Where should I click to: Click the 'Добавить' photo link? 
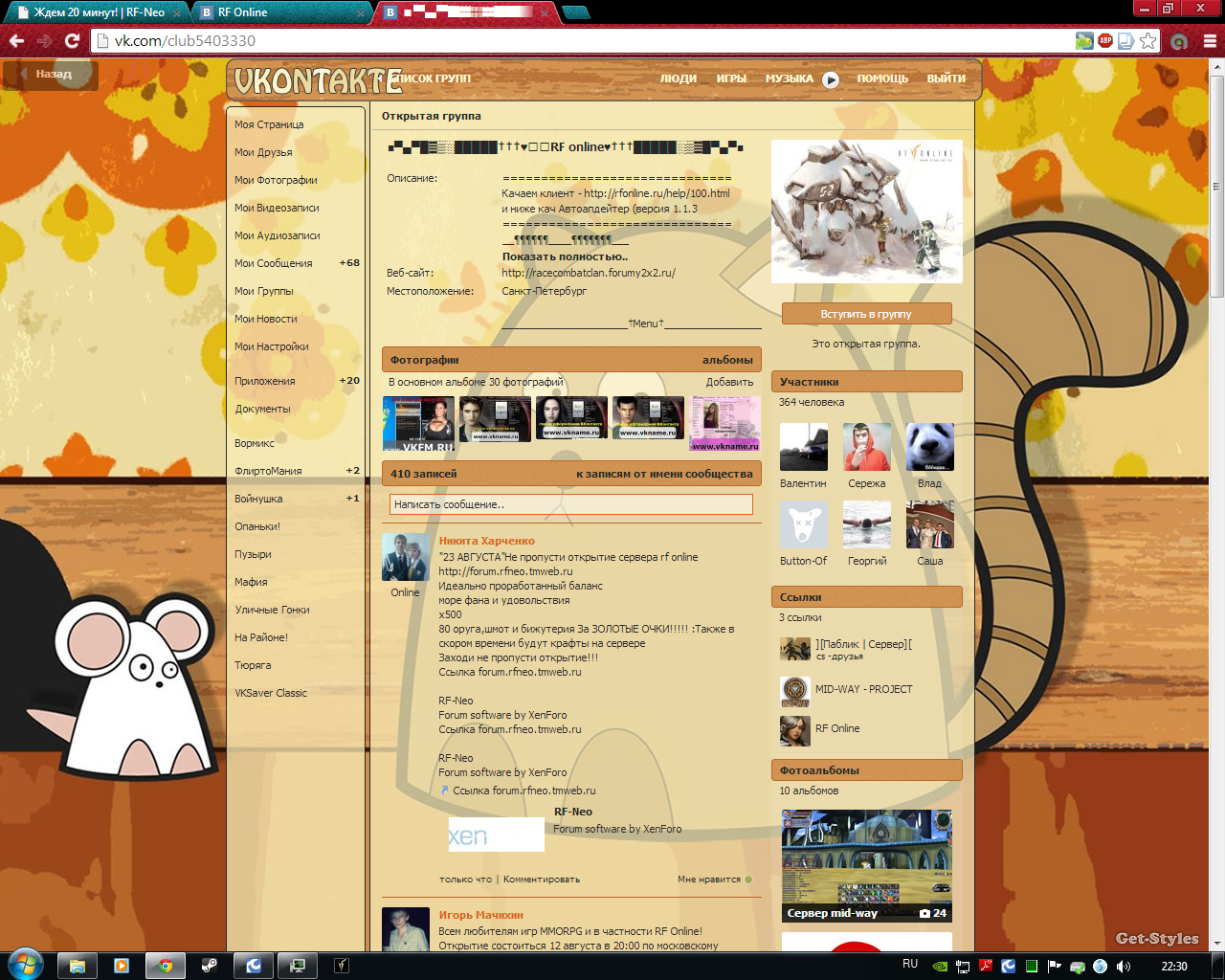(730, 382)
